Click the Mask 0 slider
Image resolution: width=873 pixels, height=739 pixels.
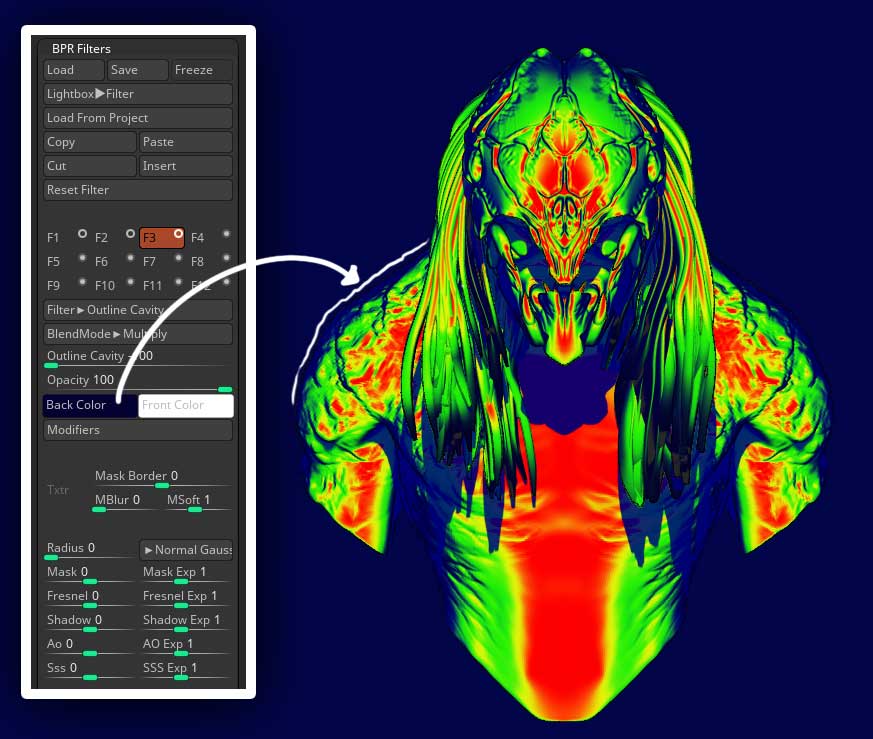[90, 574]
